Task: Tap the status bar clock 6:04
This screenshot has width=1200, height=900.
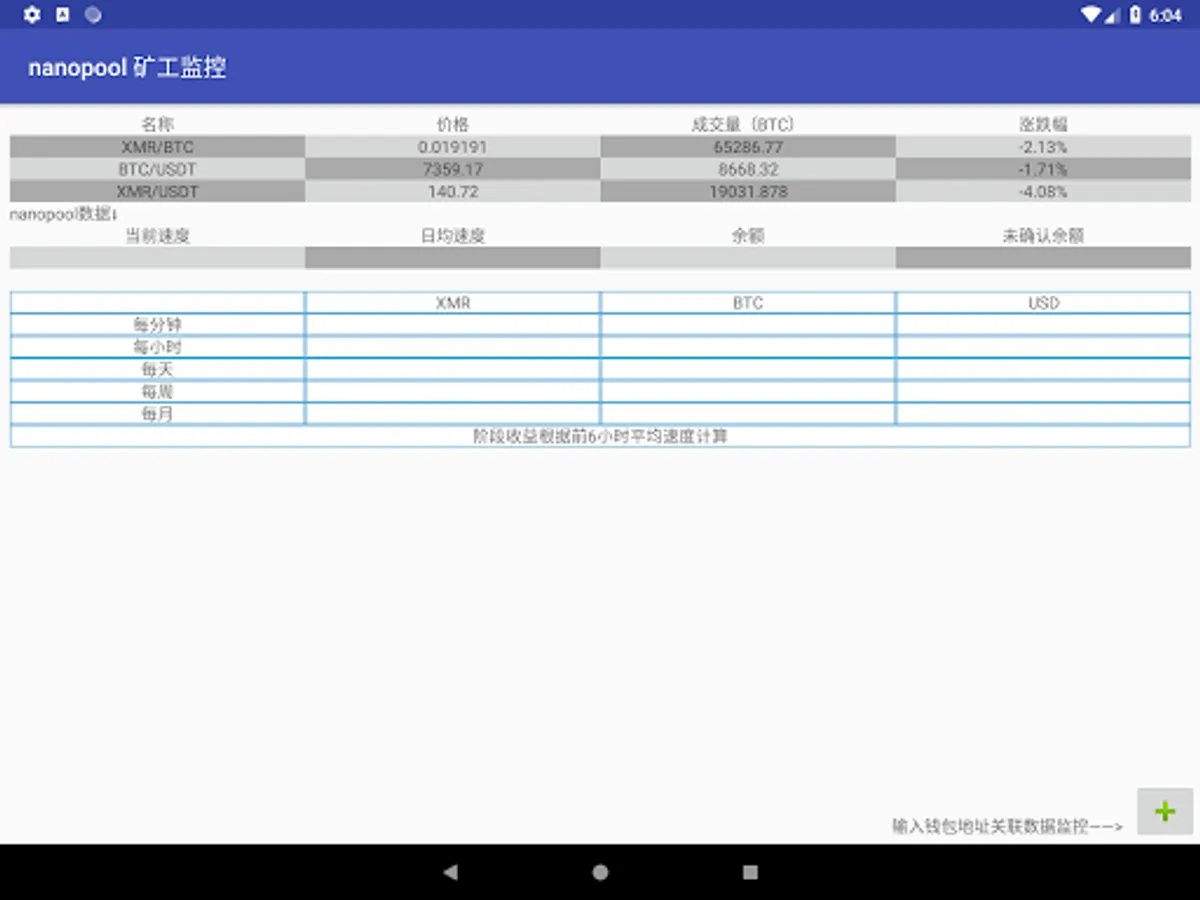Action: [1166, 15]
